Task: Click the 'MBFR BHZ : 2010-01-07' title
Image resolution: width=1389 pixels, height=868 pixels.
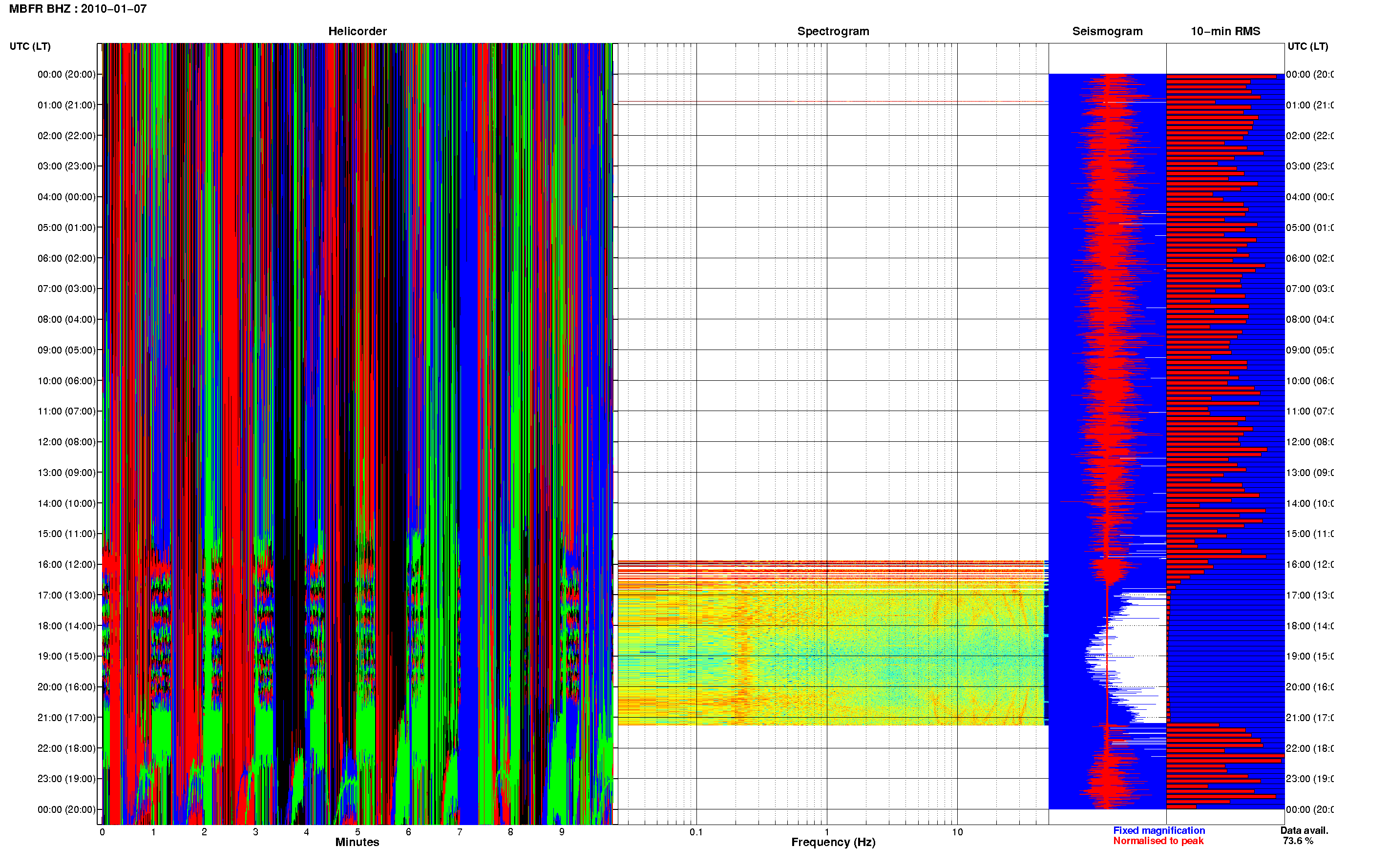Action: tap(78, 9)
